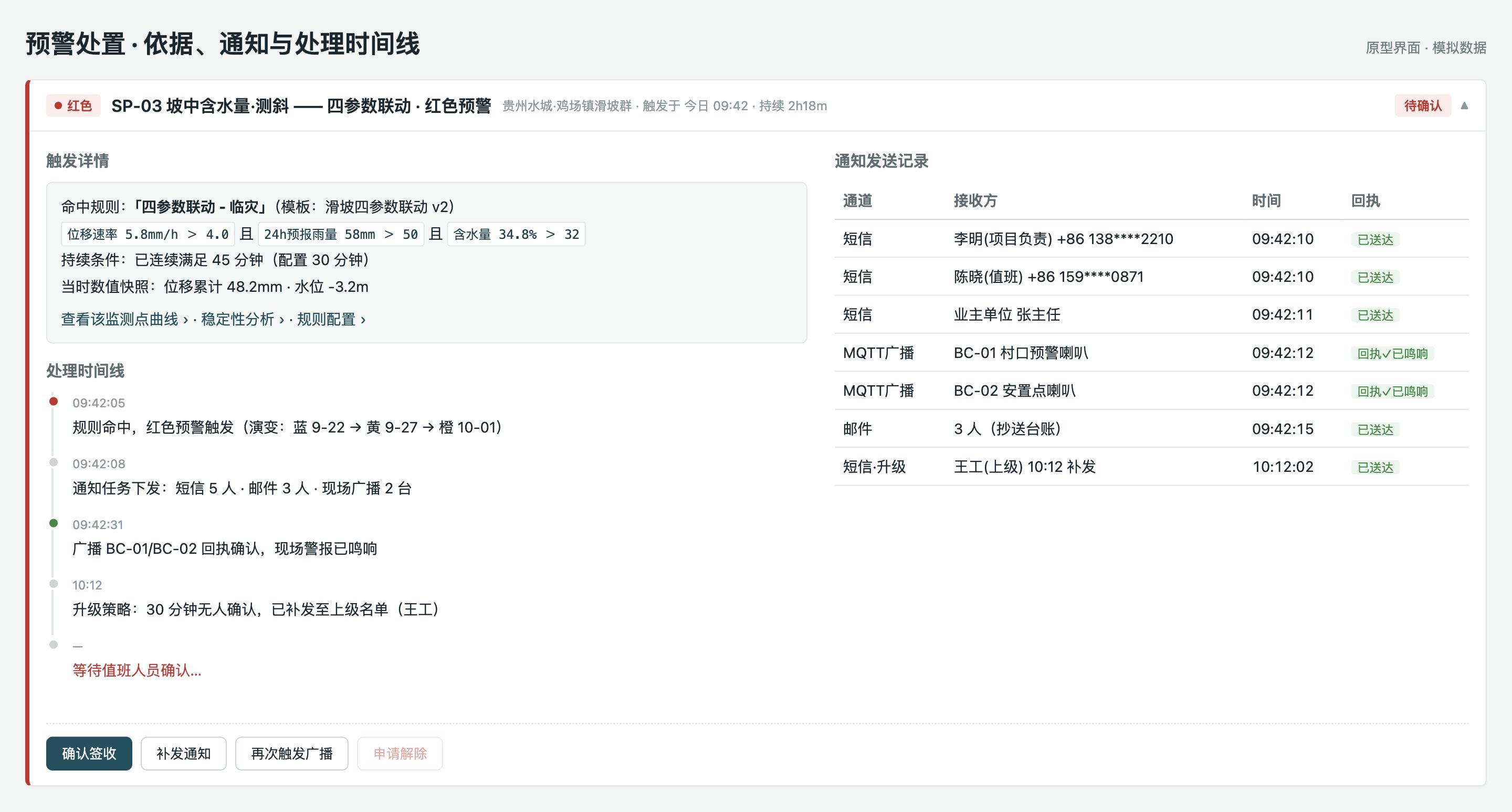Click 24h预报雨量 58mm > 50 condition chip
The height and width of the screenshot is (812, 1512).
341,234
